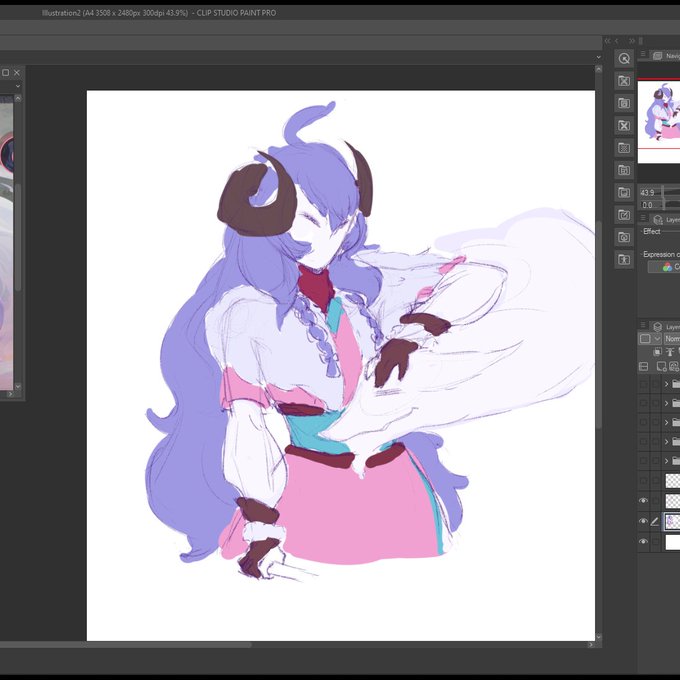Click the clip to layer below icon

pyautogui.click(x=658, y=352)
